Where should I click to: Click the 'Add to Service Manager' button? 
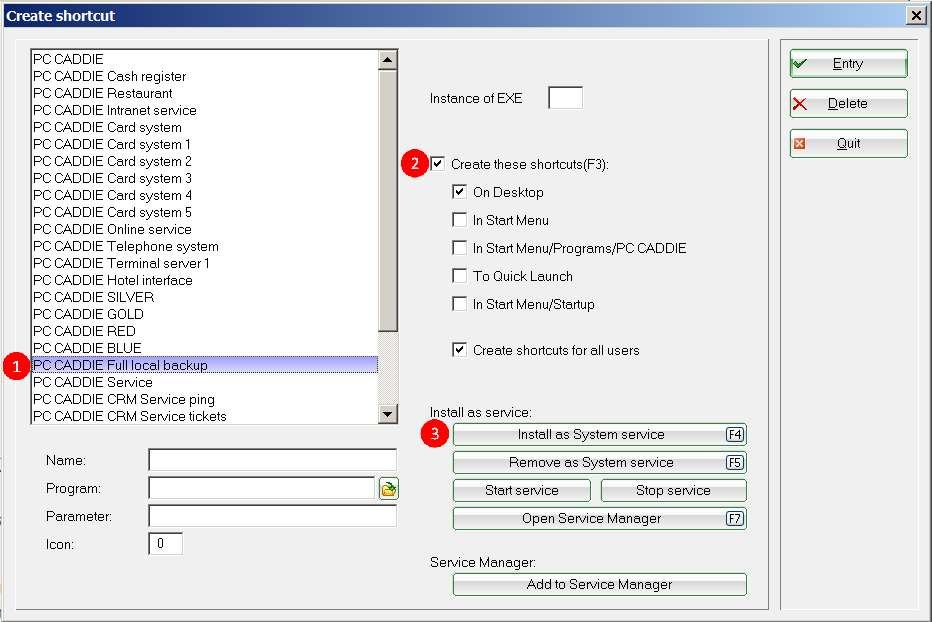click(599, 585)
